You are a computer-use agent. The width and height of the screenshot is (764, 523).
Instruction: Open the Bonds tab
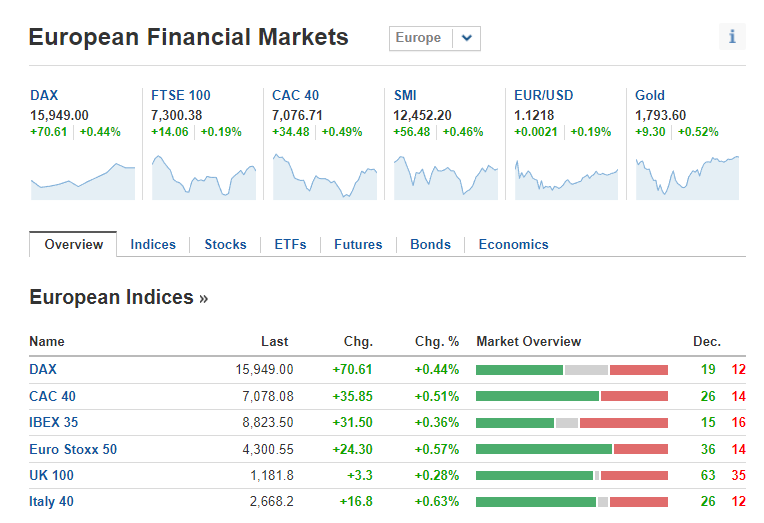(430, 244)
